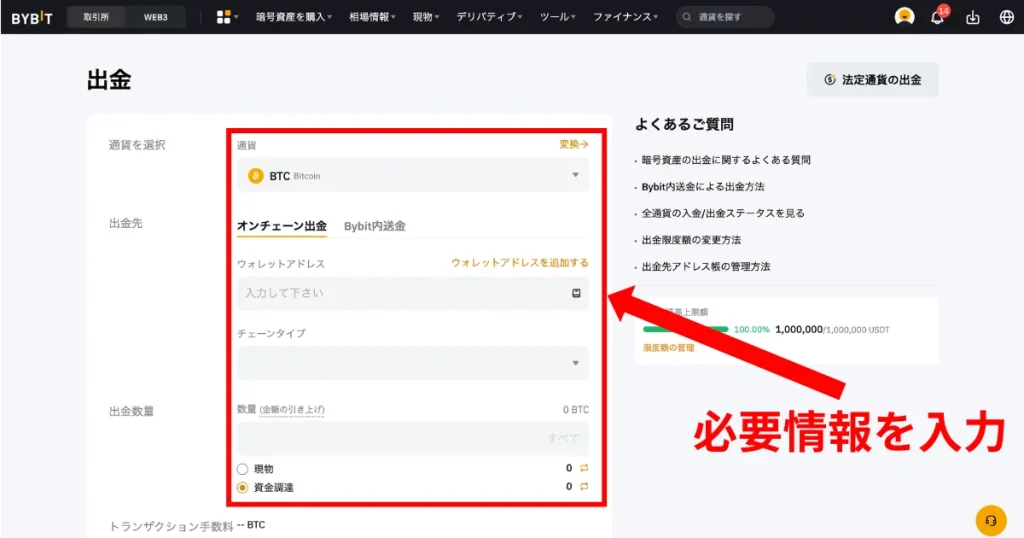Image resolution: width=1024 pixels, height=538 pixels.
Task: Click the BTC coin icon
Action: 255,176
